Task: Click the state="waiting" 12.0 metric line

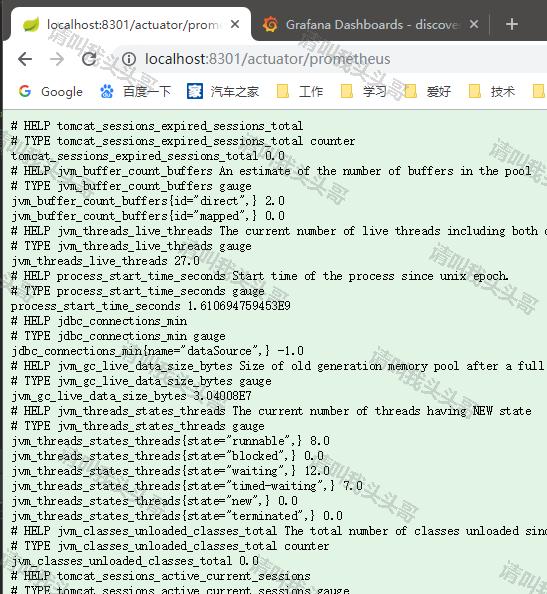Action: click(x=170, y=471)
